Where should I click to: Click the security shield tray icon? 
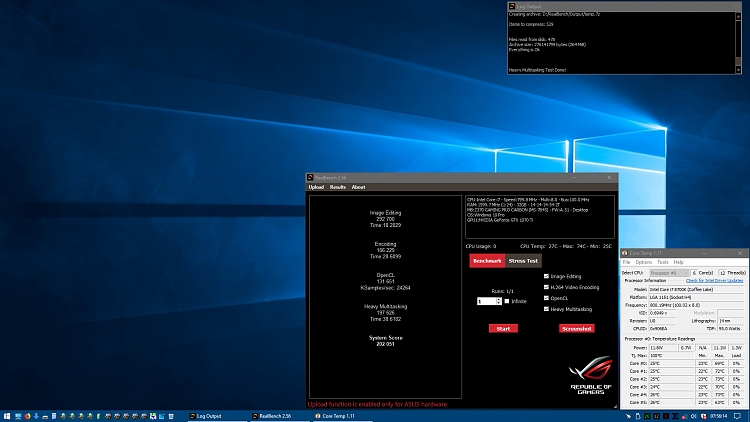704,416
